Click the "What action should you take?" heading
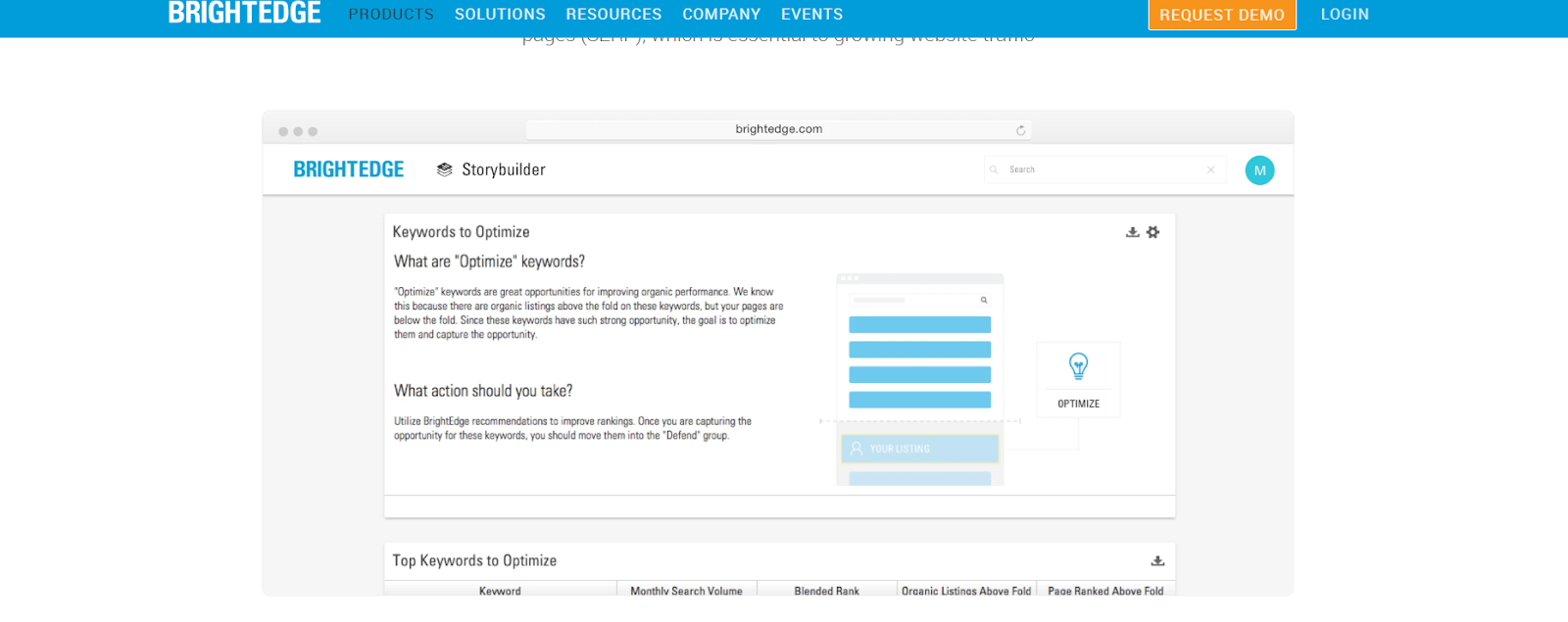The image size is (1568, 622). (x=483, y=391)
